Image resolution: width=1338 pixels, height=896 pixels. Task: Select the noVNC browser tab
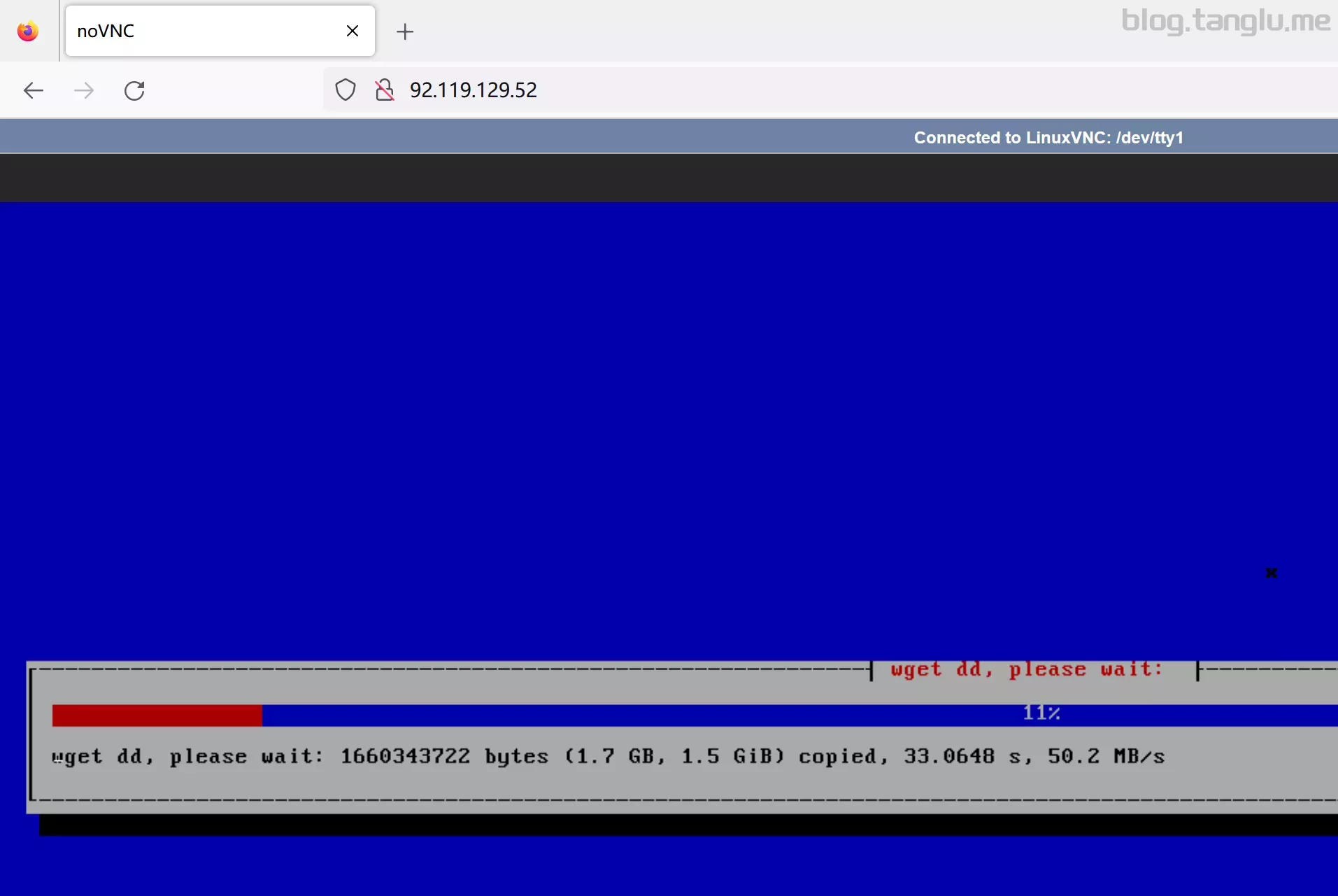(203, 31)
